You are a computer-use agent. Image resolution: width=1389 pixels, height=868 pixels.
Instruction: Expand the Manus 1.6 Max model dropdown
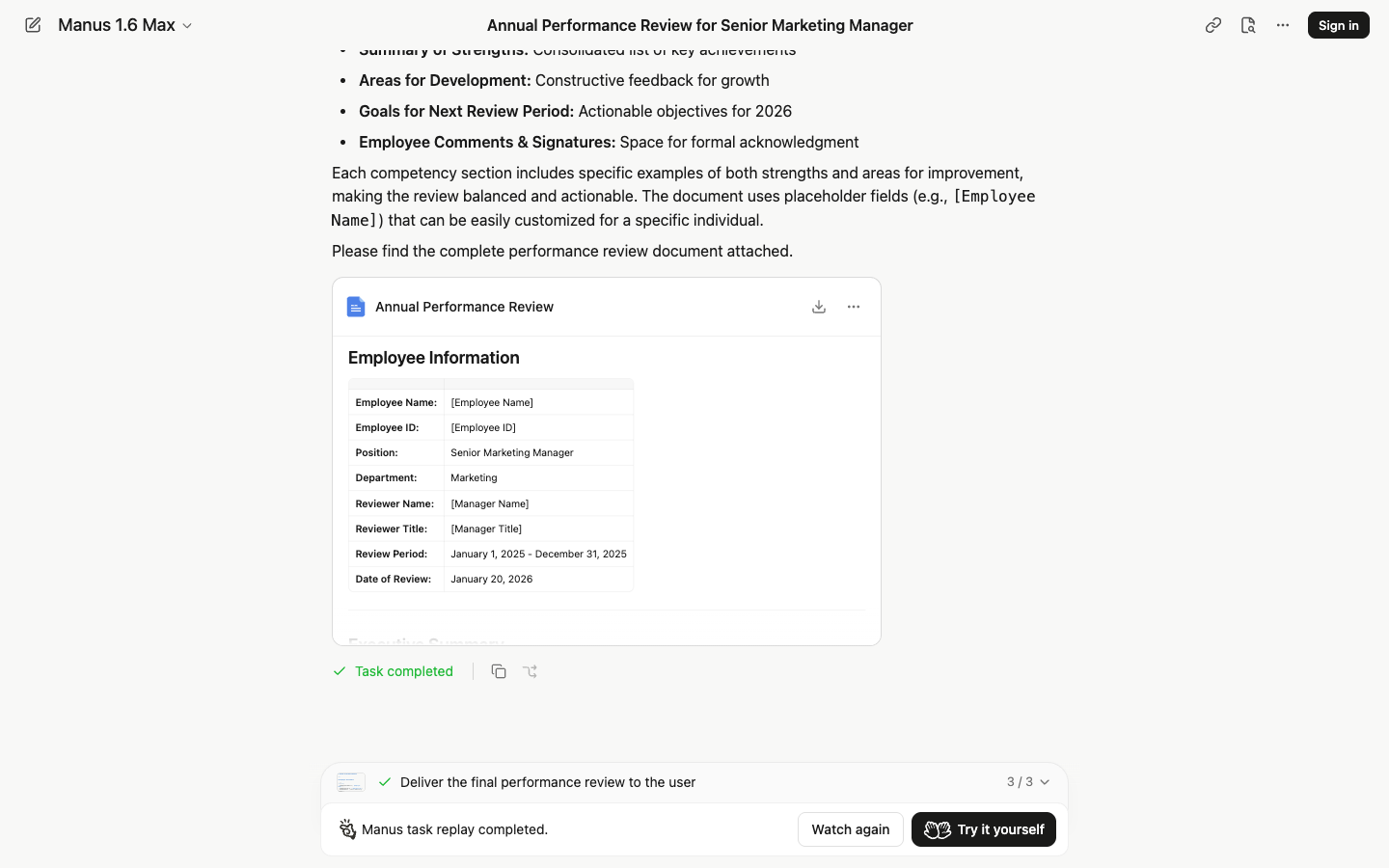(x=125, y=25)
